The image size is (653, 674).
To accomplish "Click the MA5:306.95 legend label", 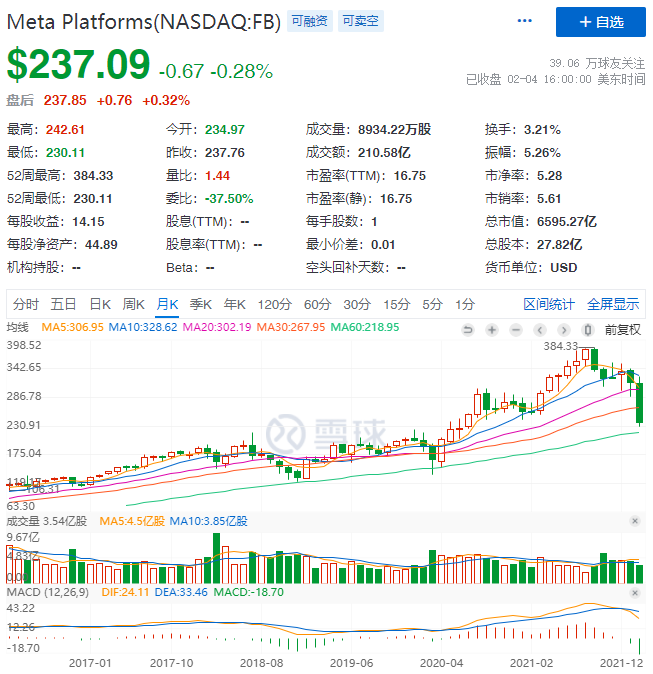I will 72,327.
